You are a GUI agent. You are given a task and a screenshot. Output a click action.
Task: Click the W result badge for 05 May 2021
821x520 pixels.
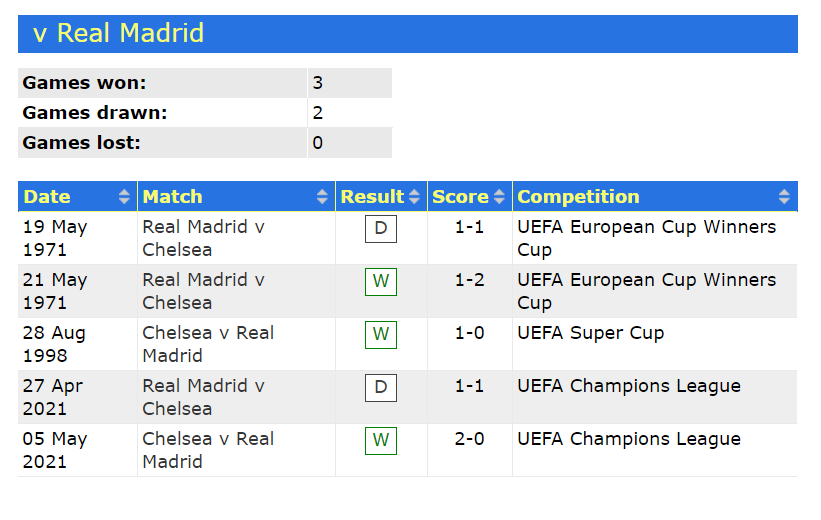click(380, 441)
